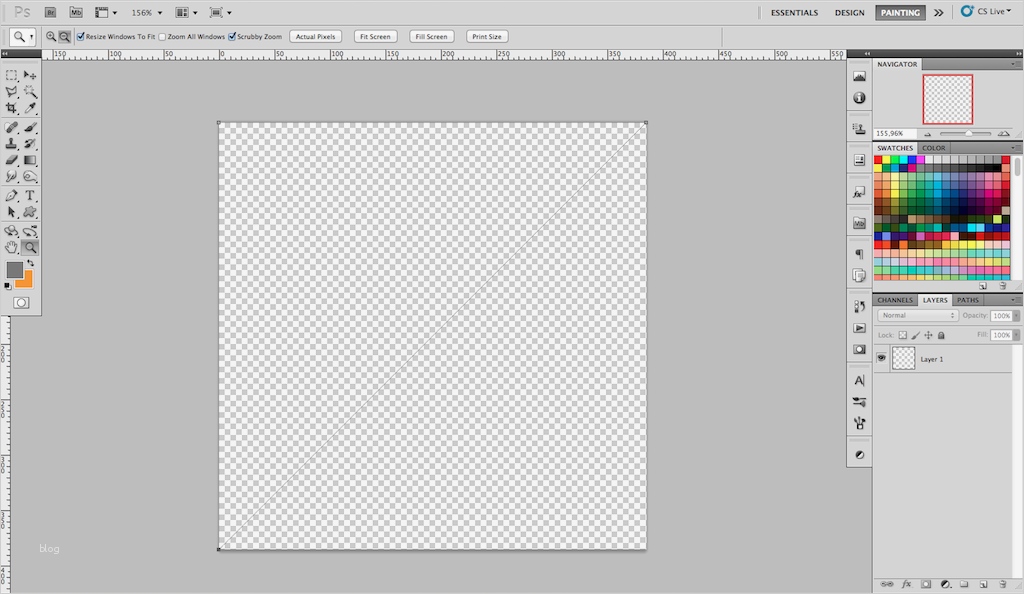Screen dimensions: 1024x594
Task: Select the Healing Brush tool
Action: [x=12, y=127]
